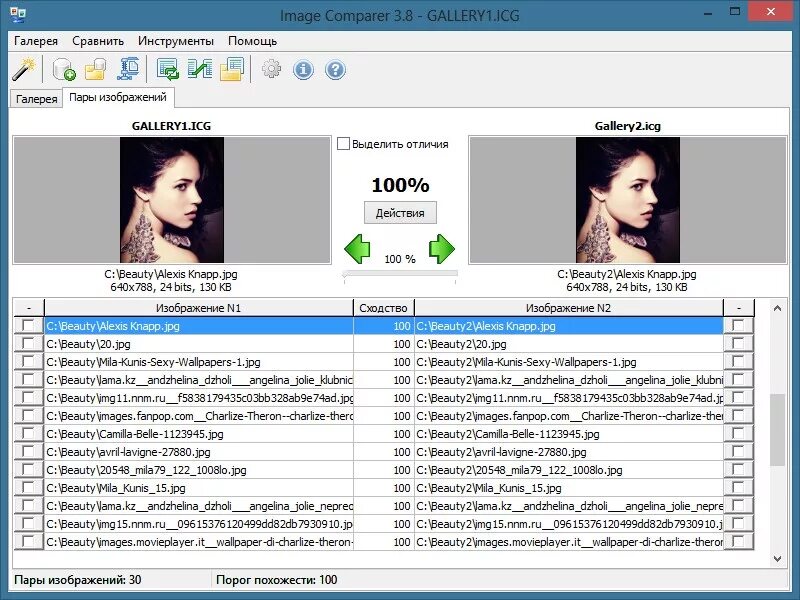Click the right dash column header
The height and width of the screenshot is (600, 800).
(x=738, y=308)
